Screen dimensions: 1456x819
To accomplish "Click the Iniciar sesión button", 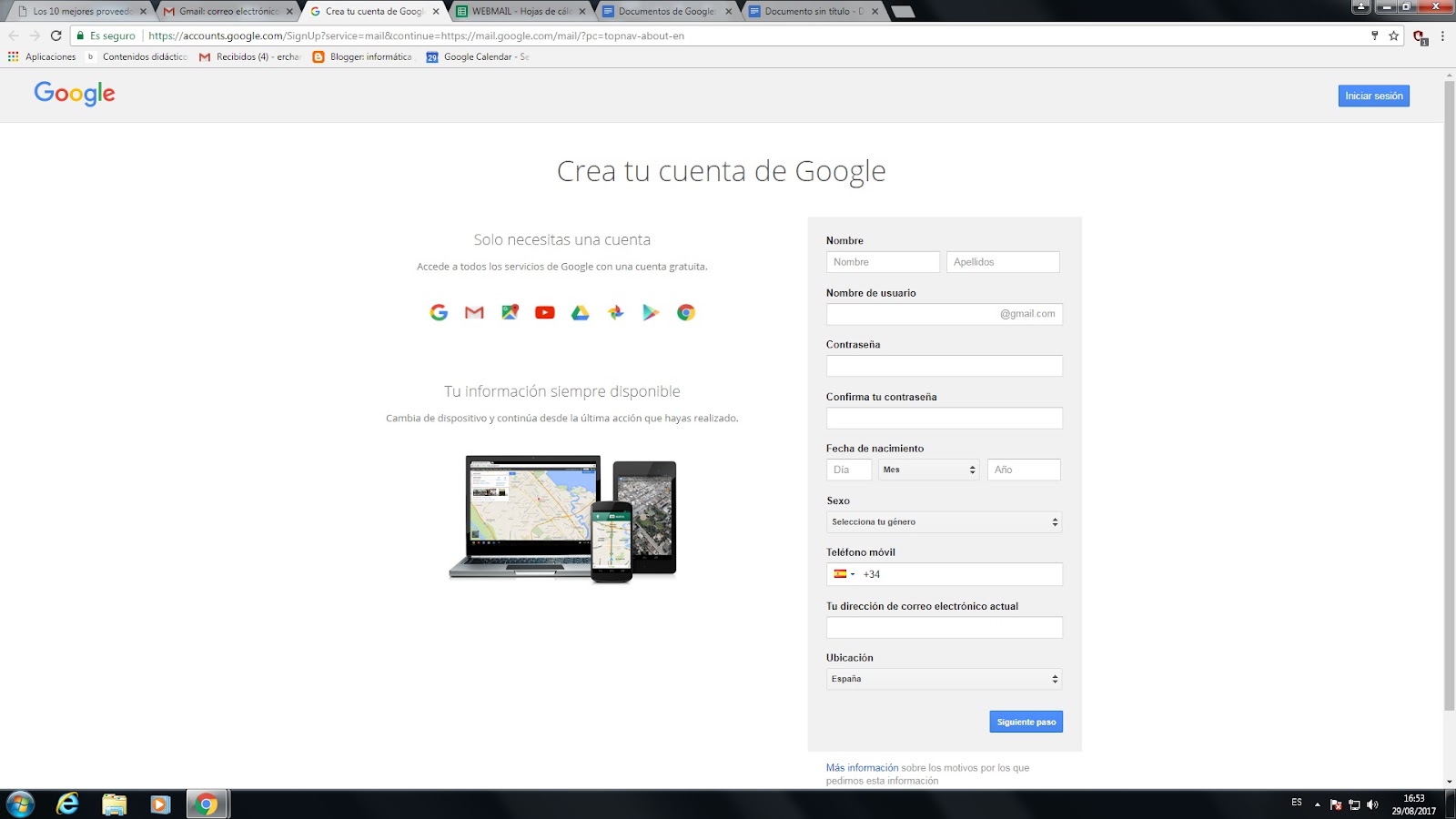I will (x=1374, y=96).
